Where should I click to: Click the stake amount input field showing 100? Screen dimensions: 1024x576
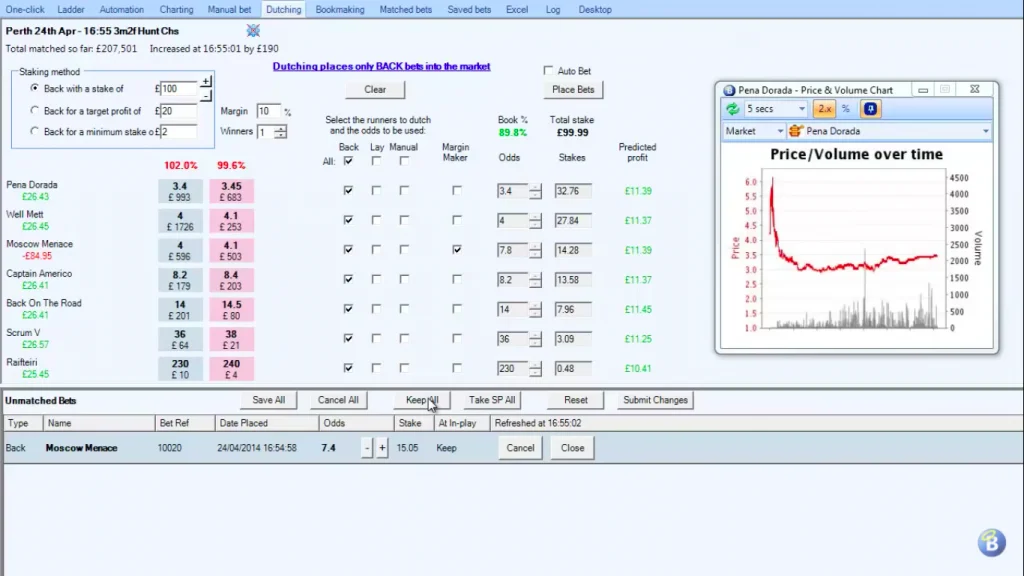(x=179, y=89)
